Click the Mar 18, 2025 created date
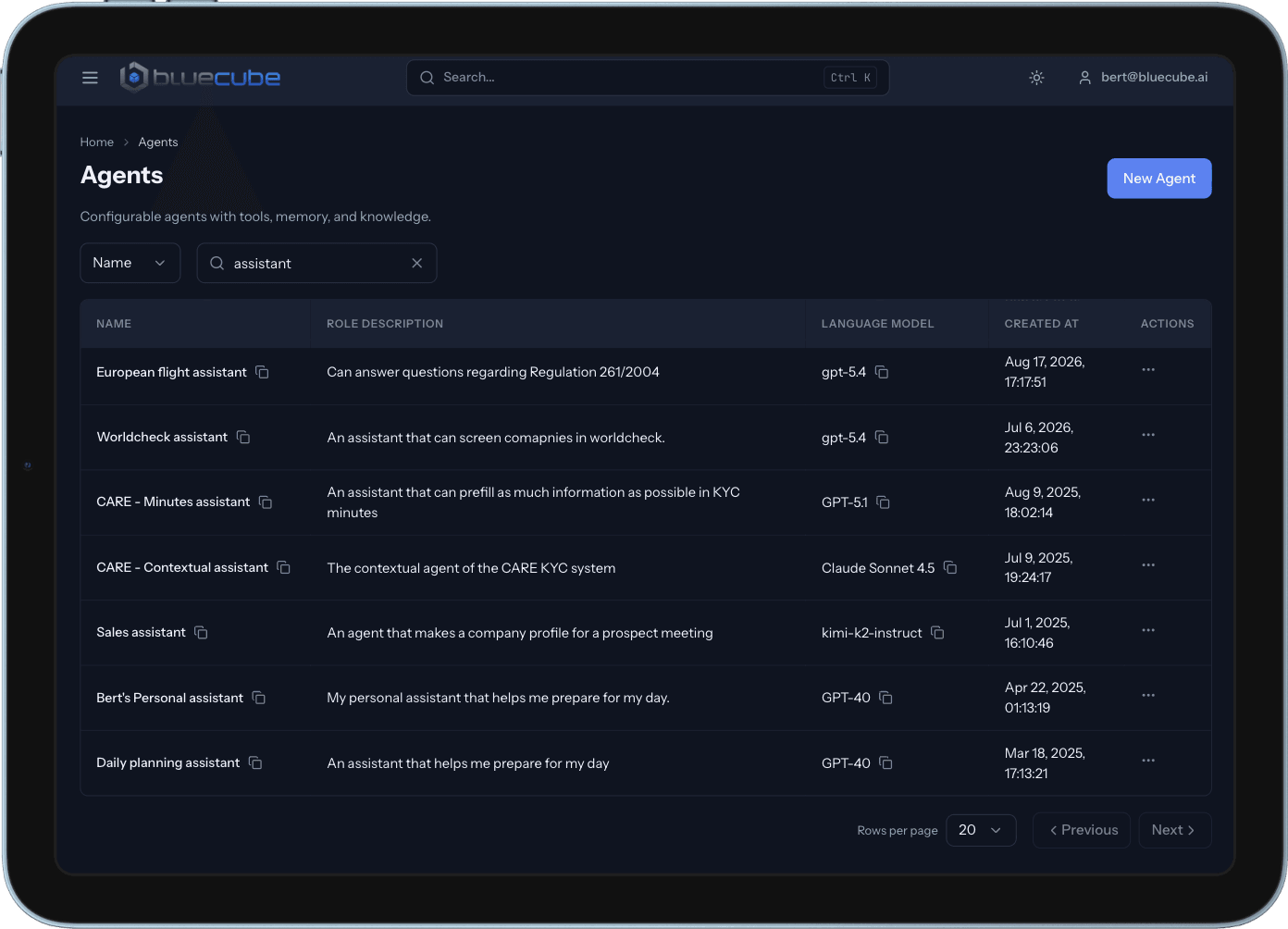Screen dimensions: 1288x929 coord(1045,763)
